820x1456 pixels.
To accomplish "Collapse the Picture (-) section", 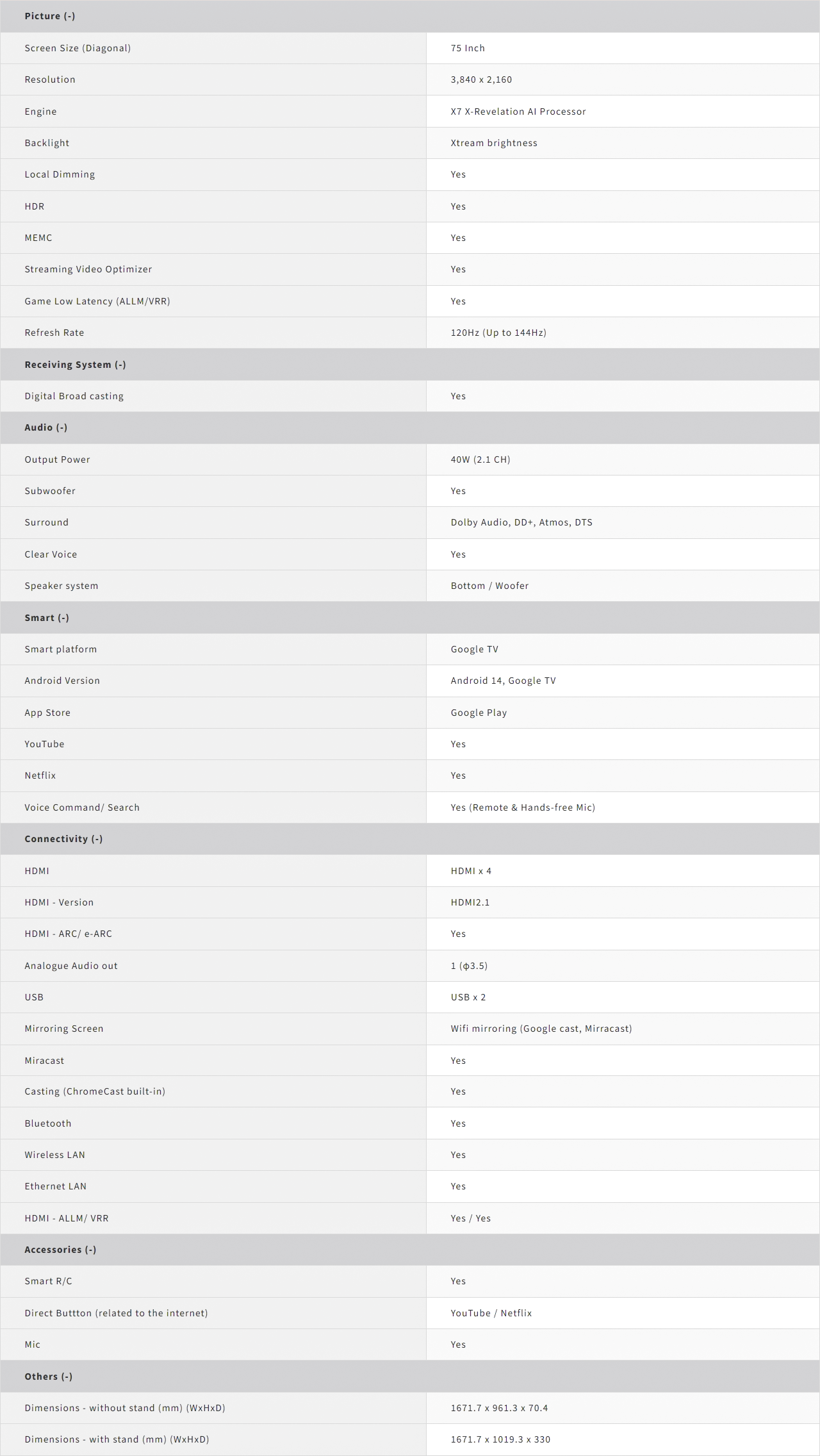I will click(x=50, y=16).
